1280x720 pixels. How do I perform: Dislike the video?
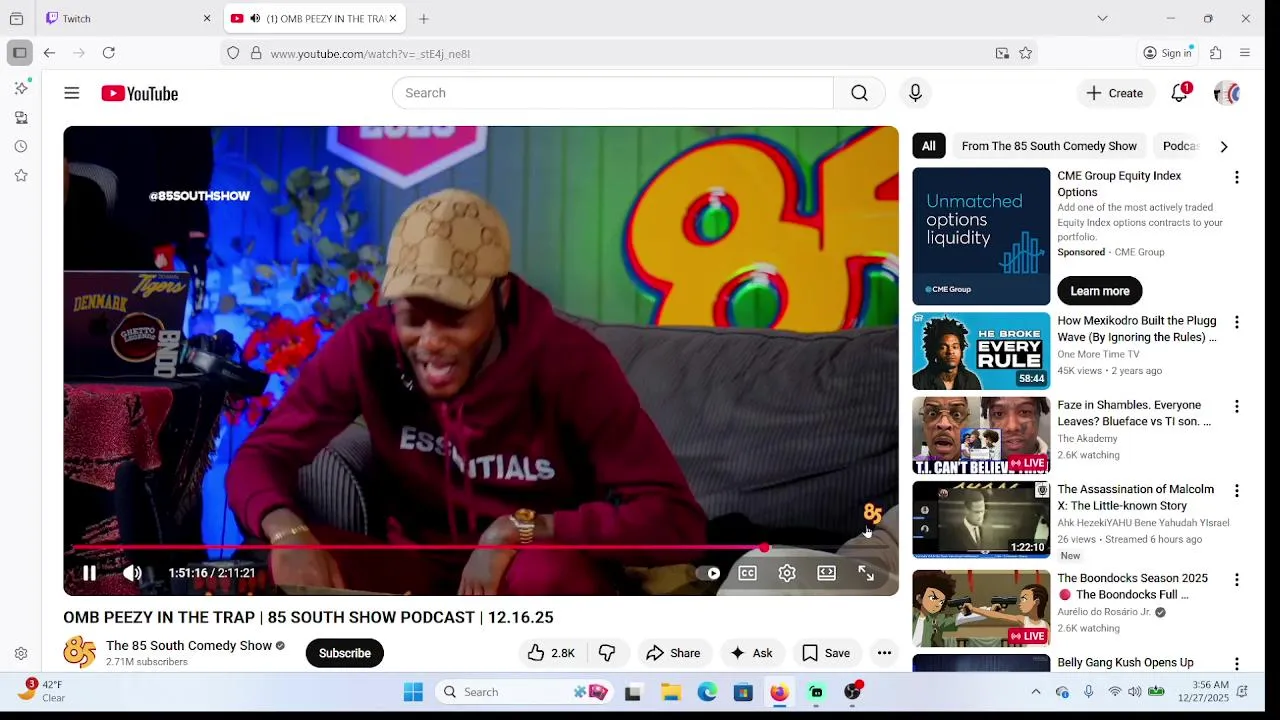tap(607, 653)
